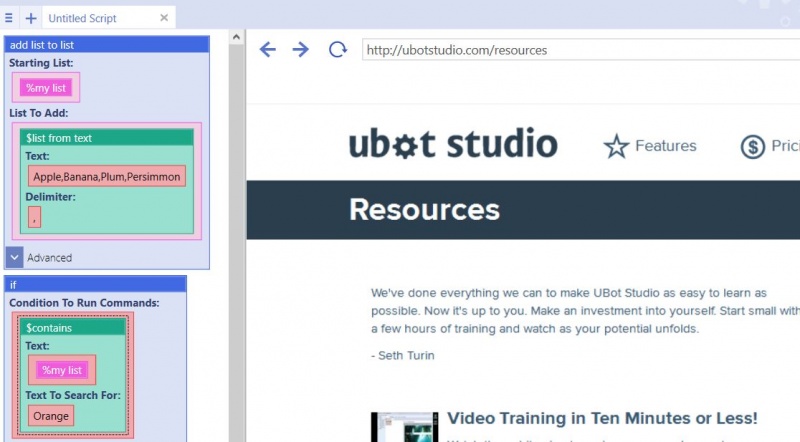Open the Features page link
The height and width of the screenshot is (442, 800).
[x=666, y=146]
